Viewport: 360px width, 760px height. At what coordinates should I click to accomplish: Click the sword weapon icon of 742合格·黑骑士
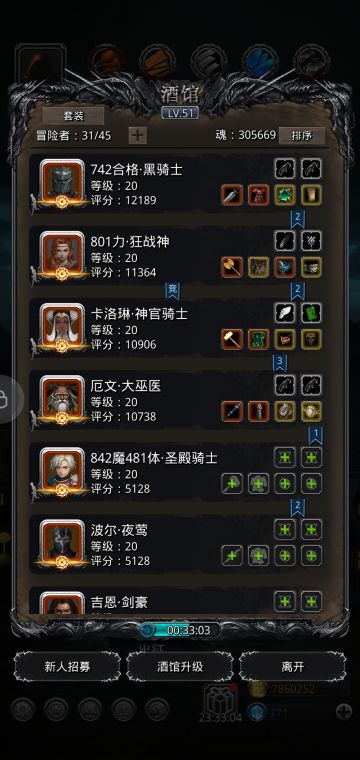232,195
